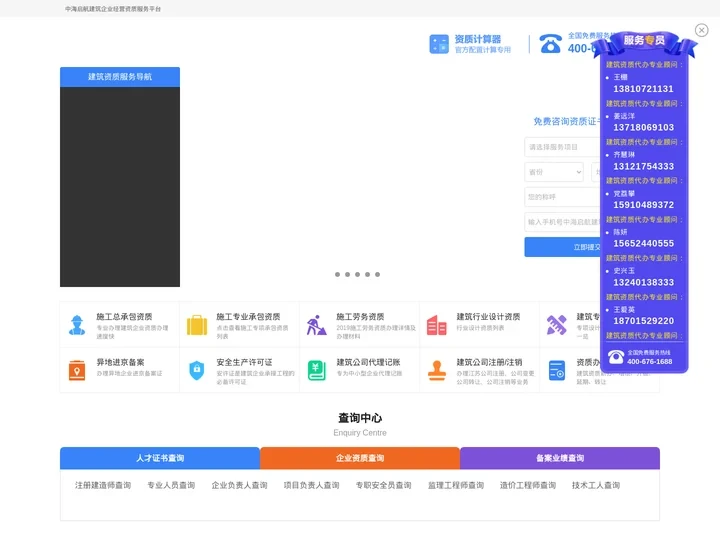Open the 建筑行业设计资质 title link
Screen dimensions: 720x540
[x=488, y=317]
